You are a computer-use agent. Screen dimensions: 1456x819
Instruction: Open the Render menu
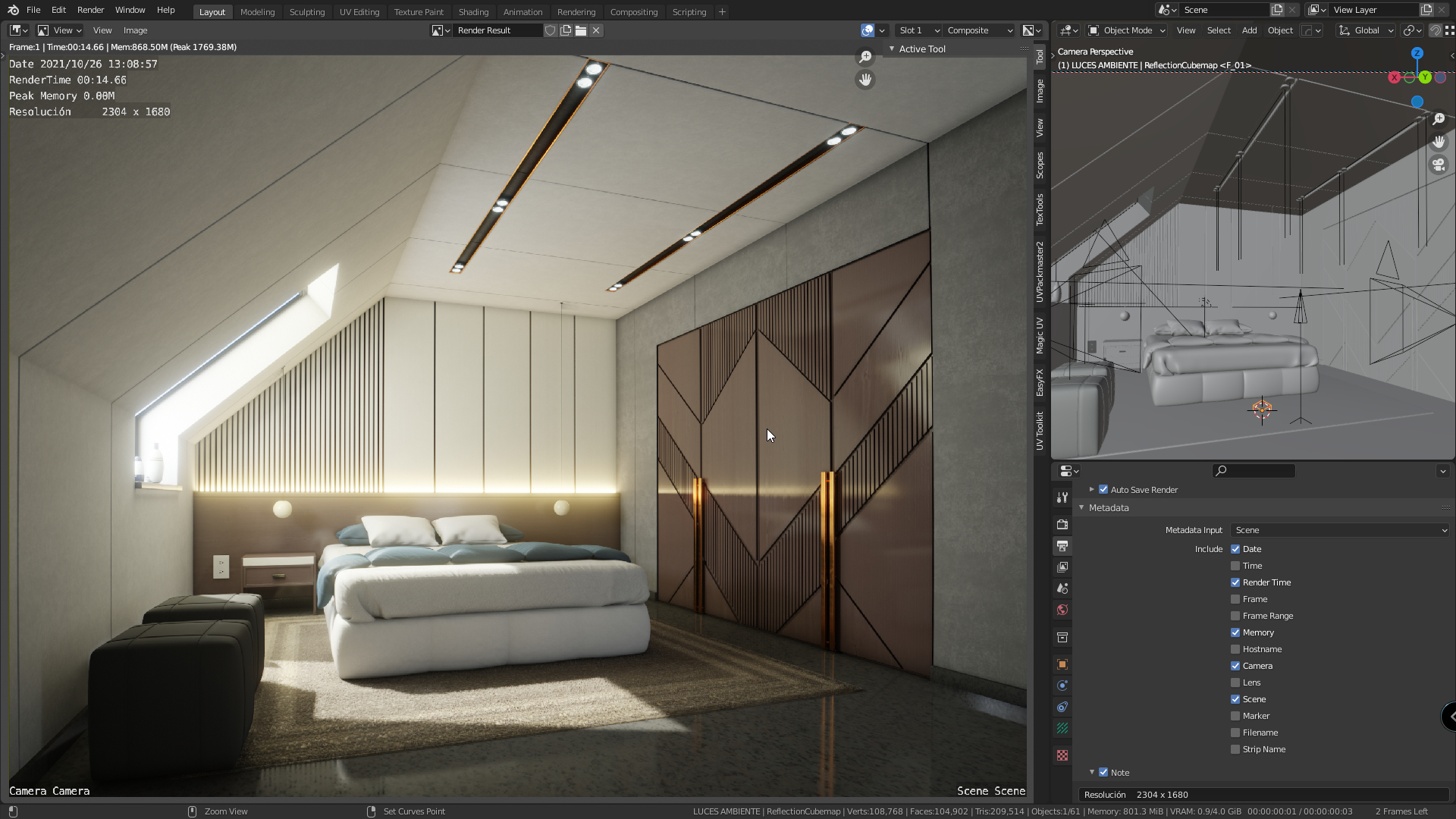click(90, 10)
